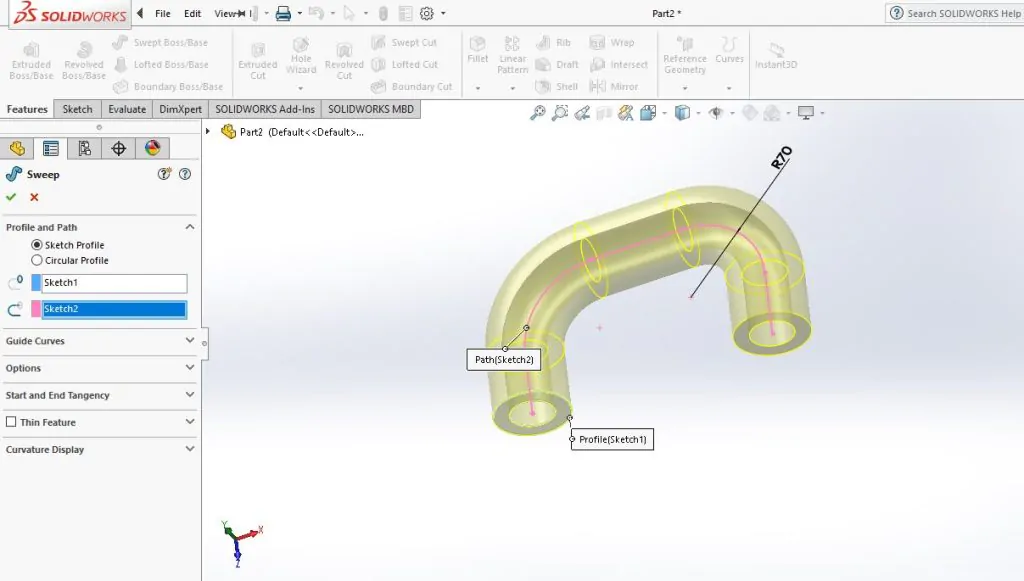Open the Linear Pattern dropdown arrow
Screen dimensions: 1024x581
[512, 87]
